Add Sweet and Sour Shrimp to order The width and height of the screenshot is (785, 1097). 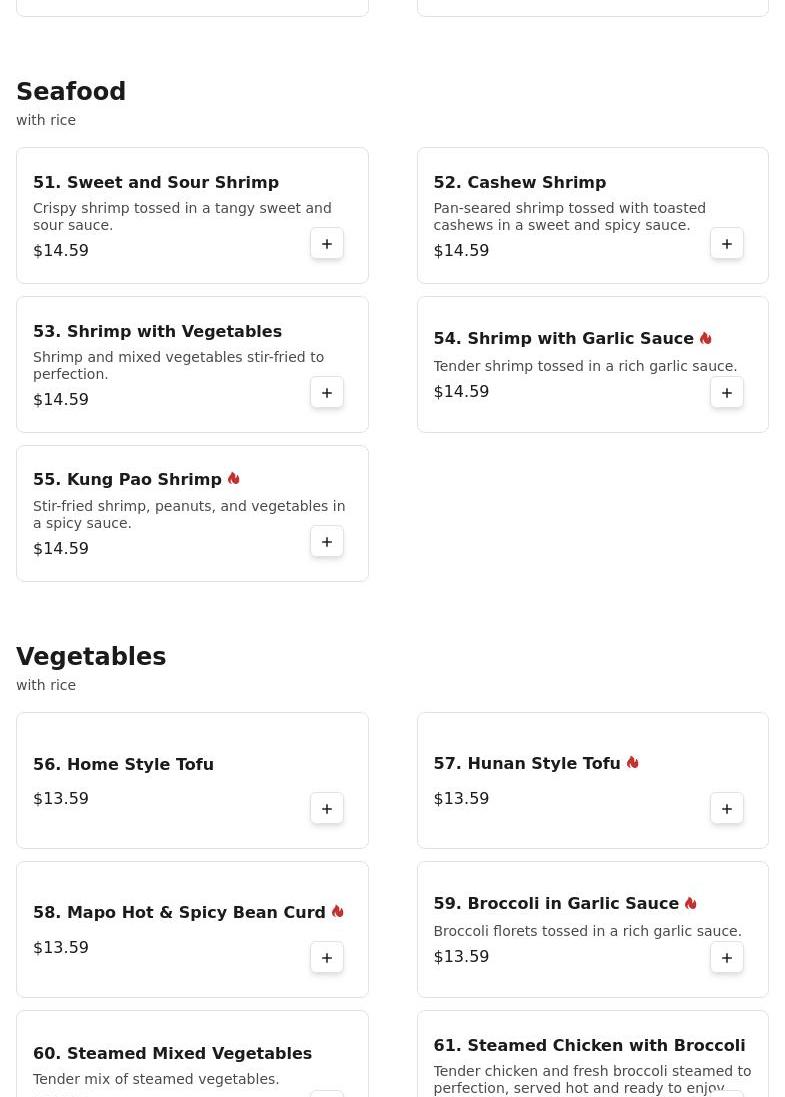[327, 244]
